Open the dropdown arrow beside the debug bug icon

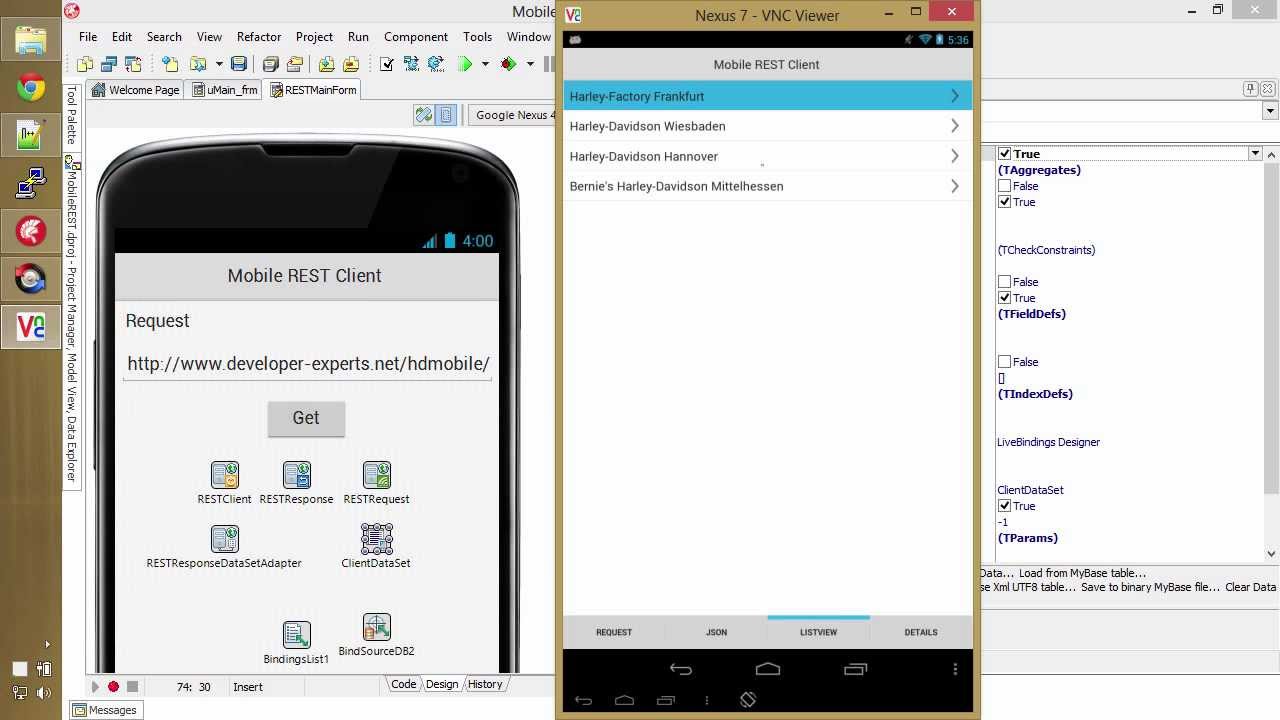(x=530, y=64)
